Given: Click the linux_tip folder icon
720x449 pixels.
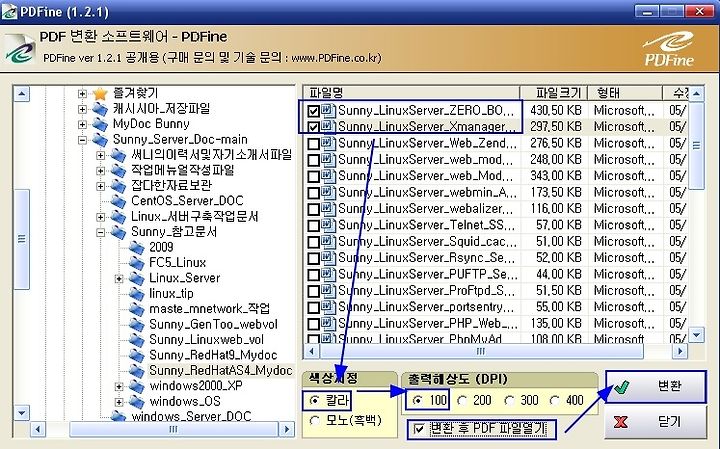Looking at the screenshot, I should click(136, 294).
